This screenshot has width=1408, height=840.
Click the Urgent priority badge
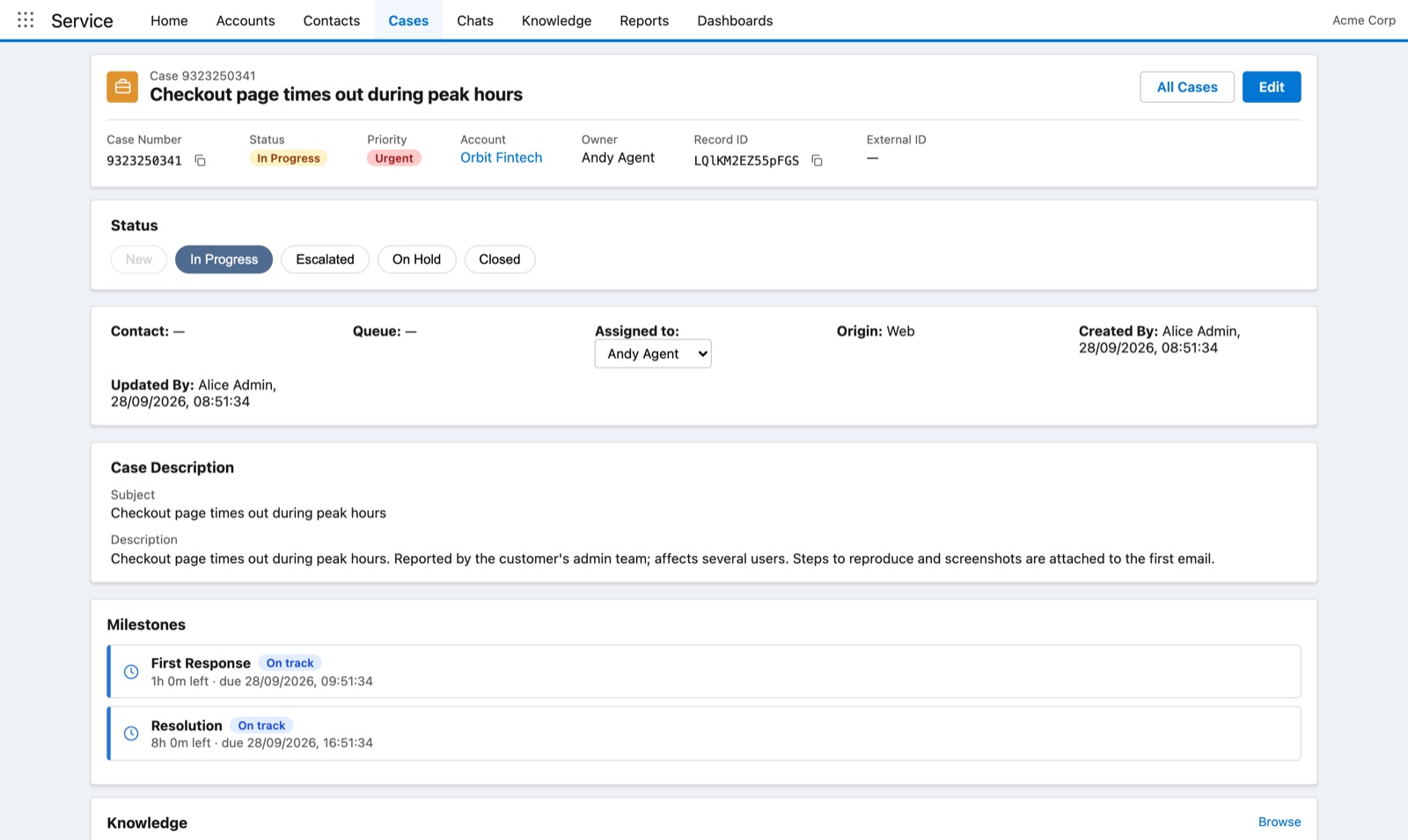coord(394,158)
